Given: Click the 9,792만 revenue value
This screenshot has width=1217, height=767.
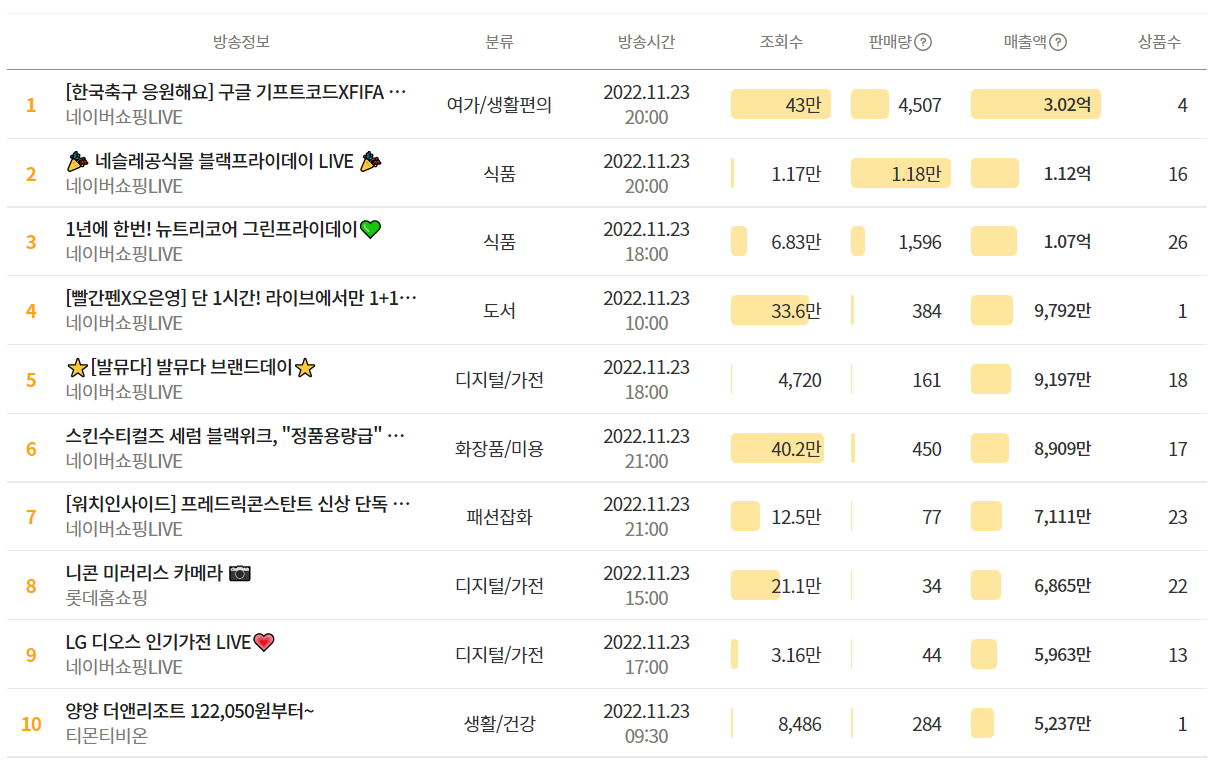Looking at the screenshot, I should 1062,311.
